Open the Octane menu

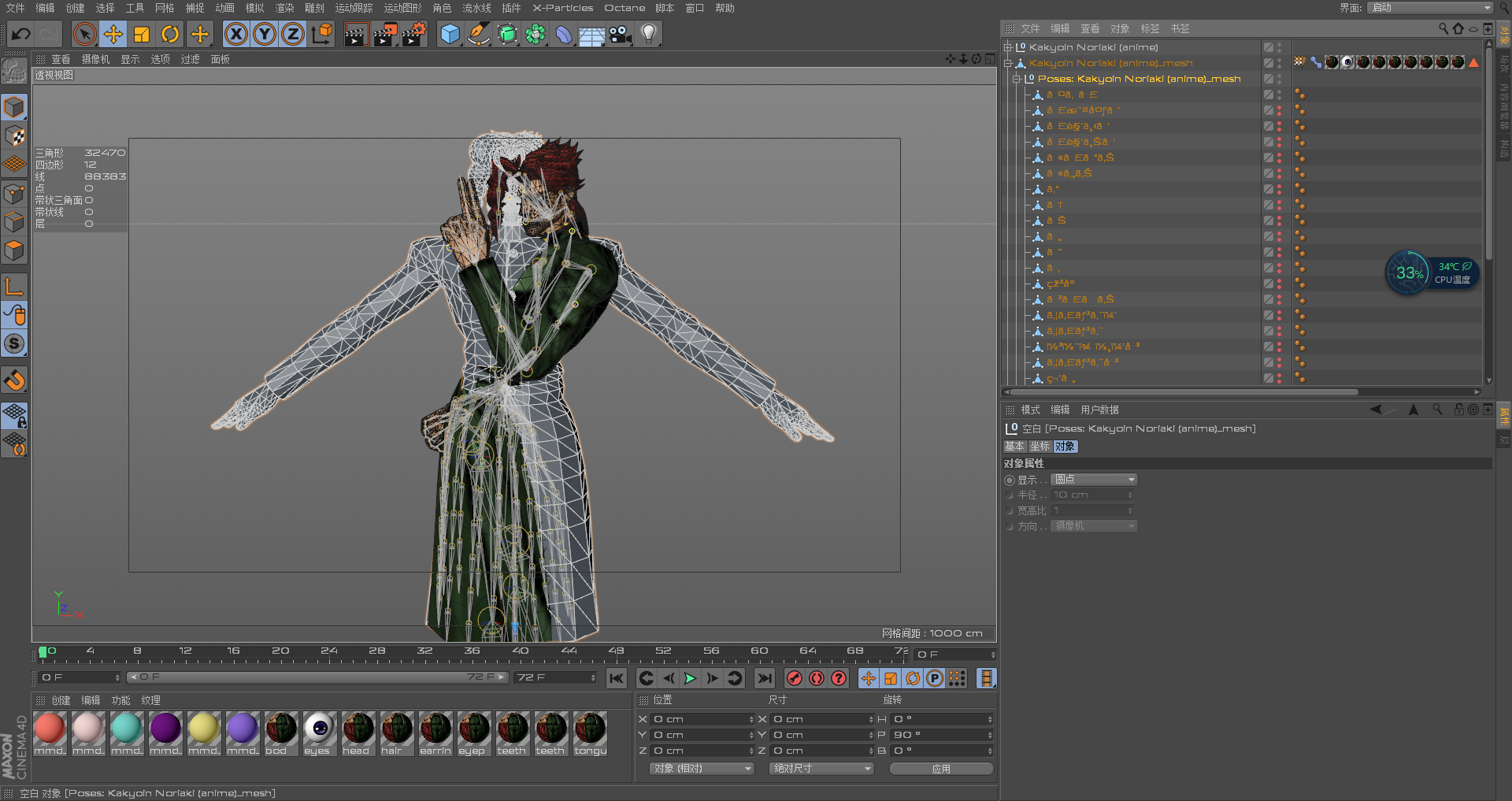coord(624,8)
